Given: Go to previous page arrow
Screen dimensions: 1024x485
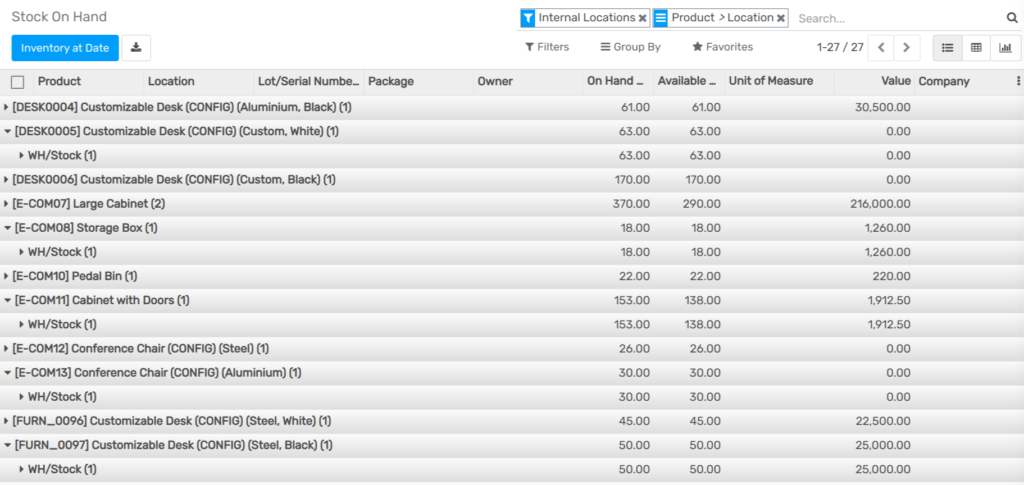Looking at the screenshot, I should (881, 48).
